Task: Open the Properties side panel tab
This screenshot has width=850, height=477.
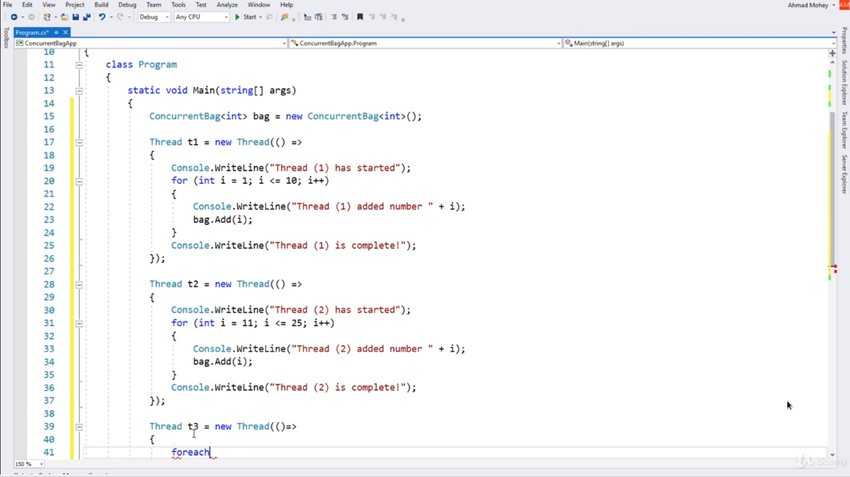Action: point(844,41)
